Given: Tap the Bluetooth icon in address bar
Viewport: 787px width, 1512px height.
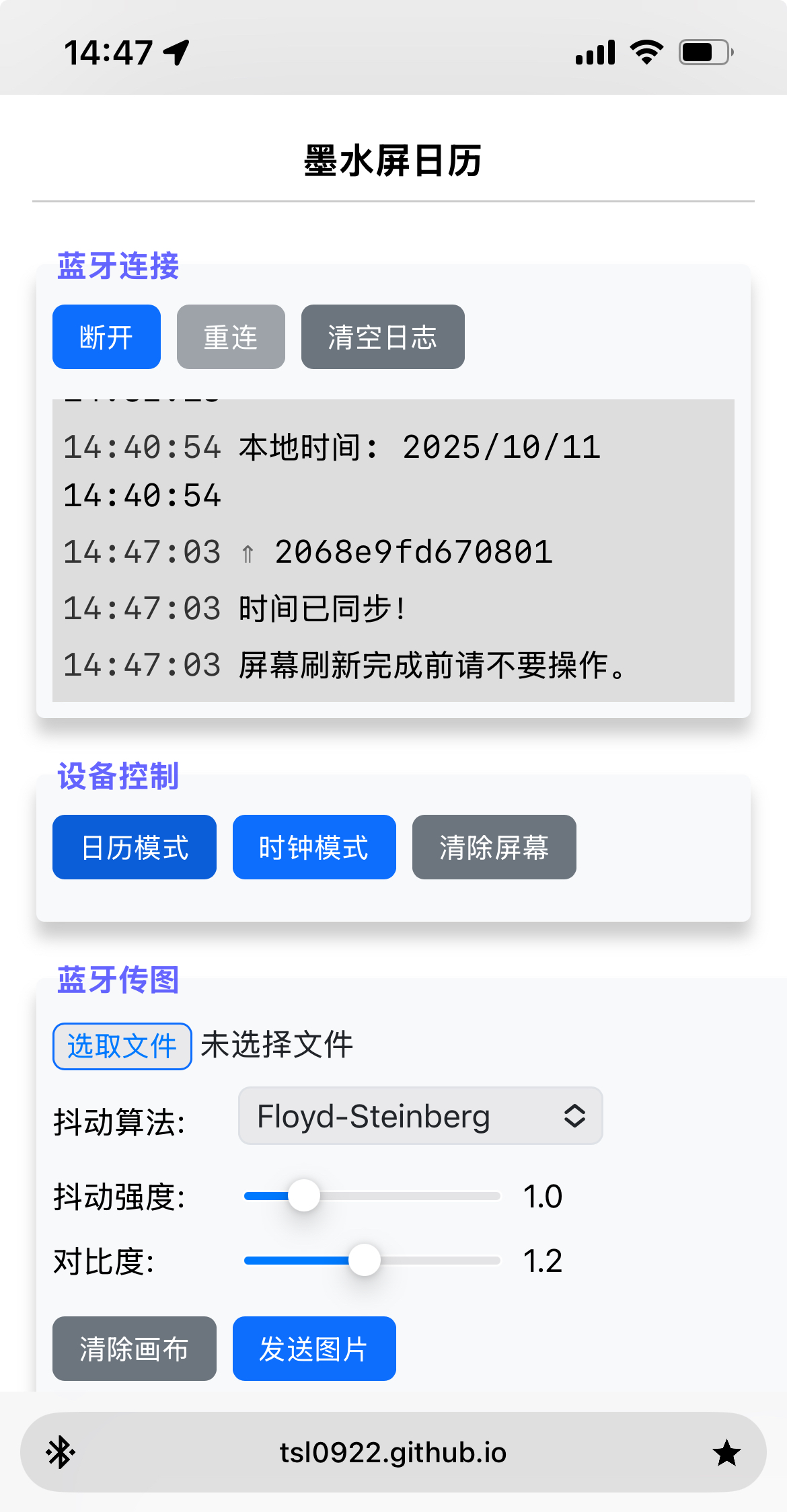Looking at the screenshot, I should pyautogui.click(x=61, y=1452).
